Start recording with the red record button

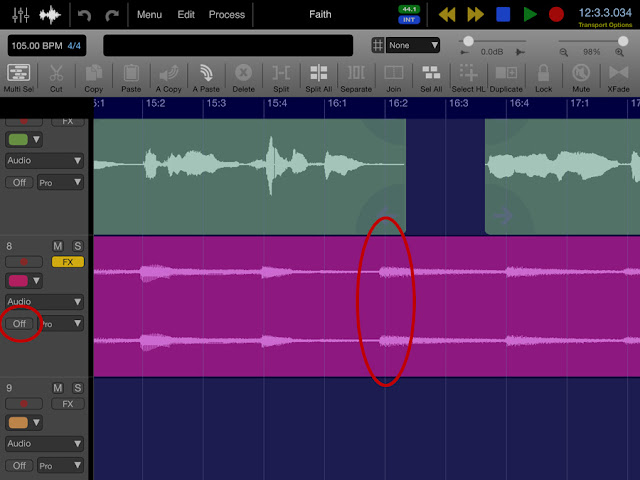click(x=556, y=14)
